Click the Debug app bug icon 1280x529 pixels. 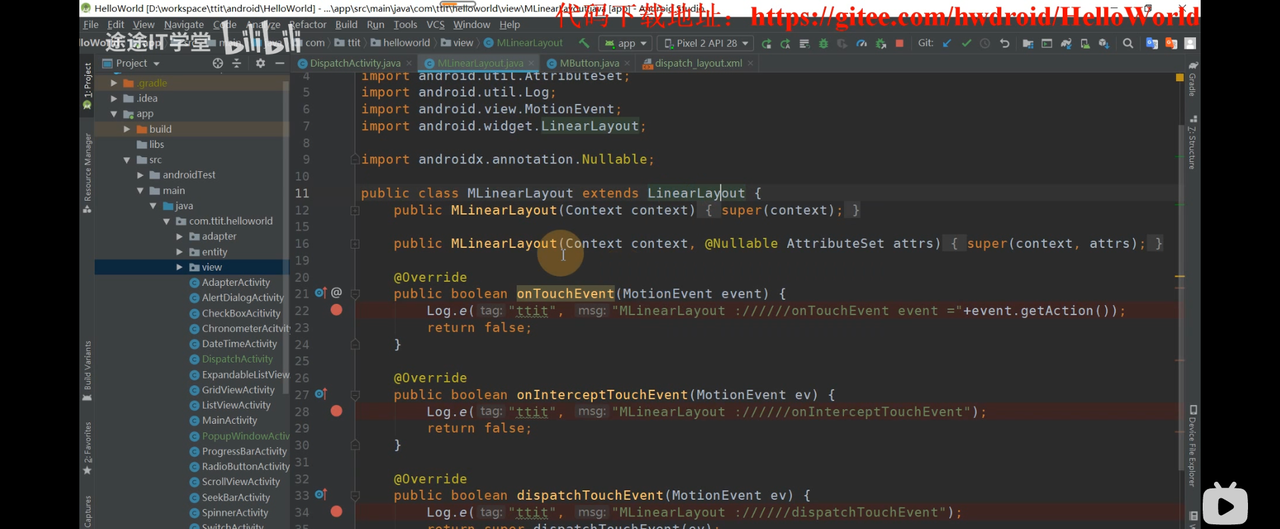823,43
